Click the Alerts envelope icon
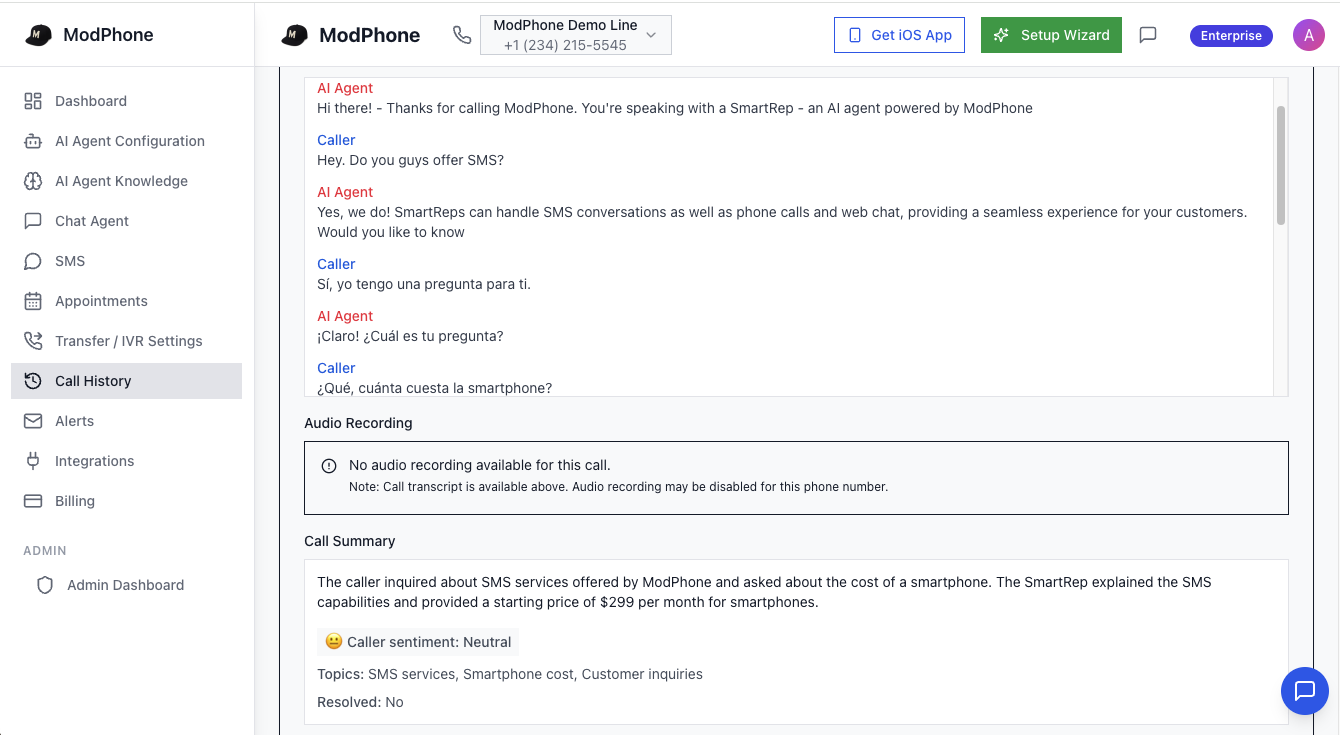This screenshot has width=1340, height=735. point(33,421)
